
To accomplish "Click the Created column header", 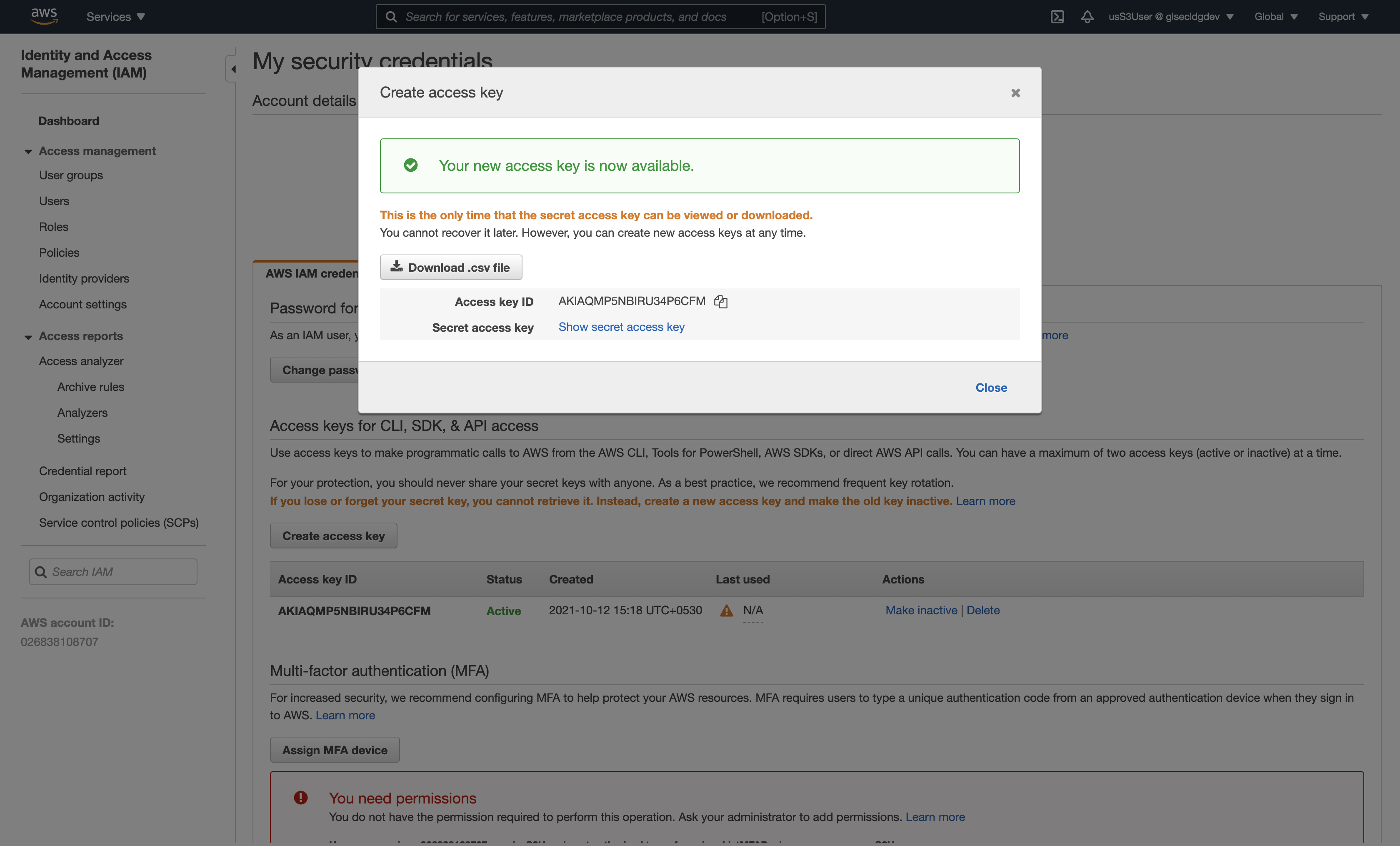I will pyautogui.click(x=571, y=580).
